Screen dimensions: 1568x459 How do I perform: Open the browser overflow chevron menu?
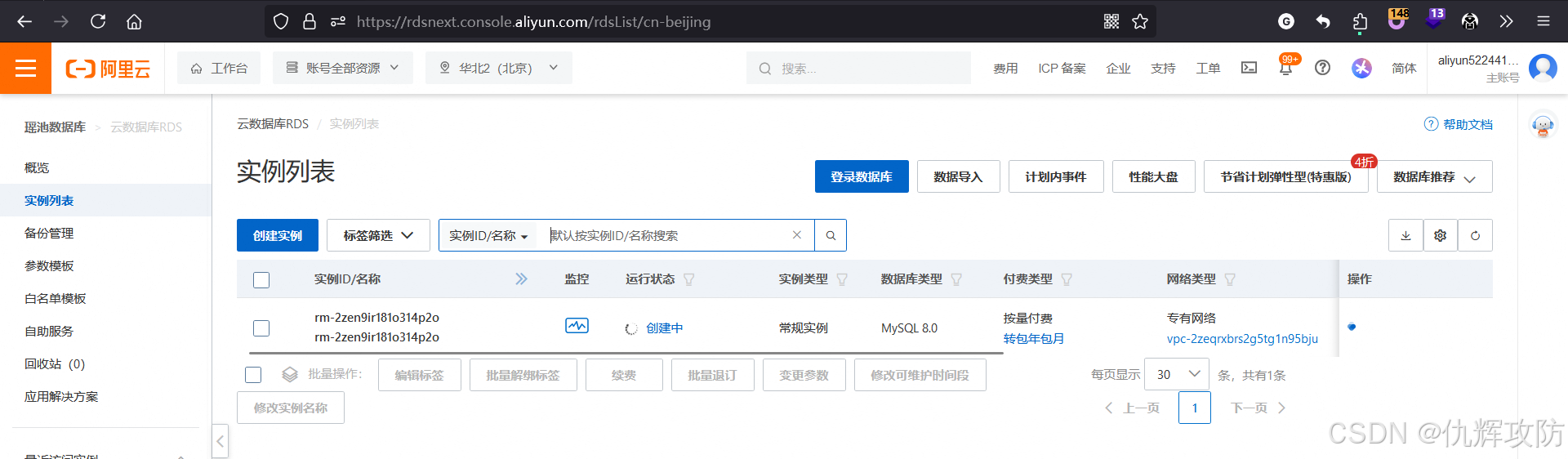(1507, 21)
